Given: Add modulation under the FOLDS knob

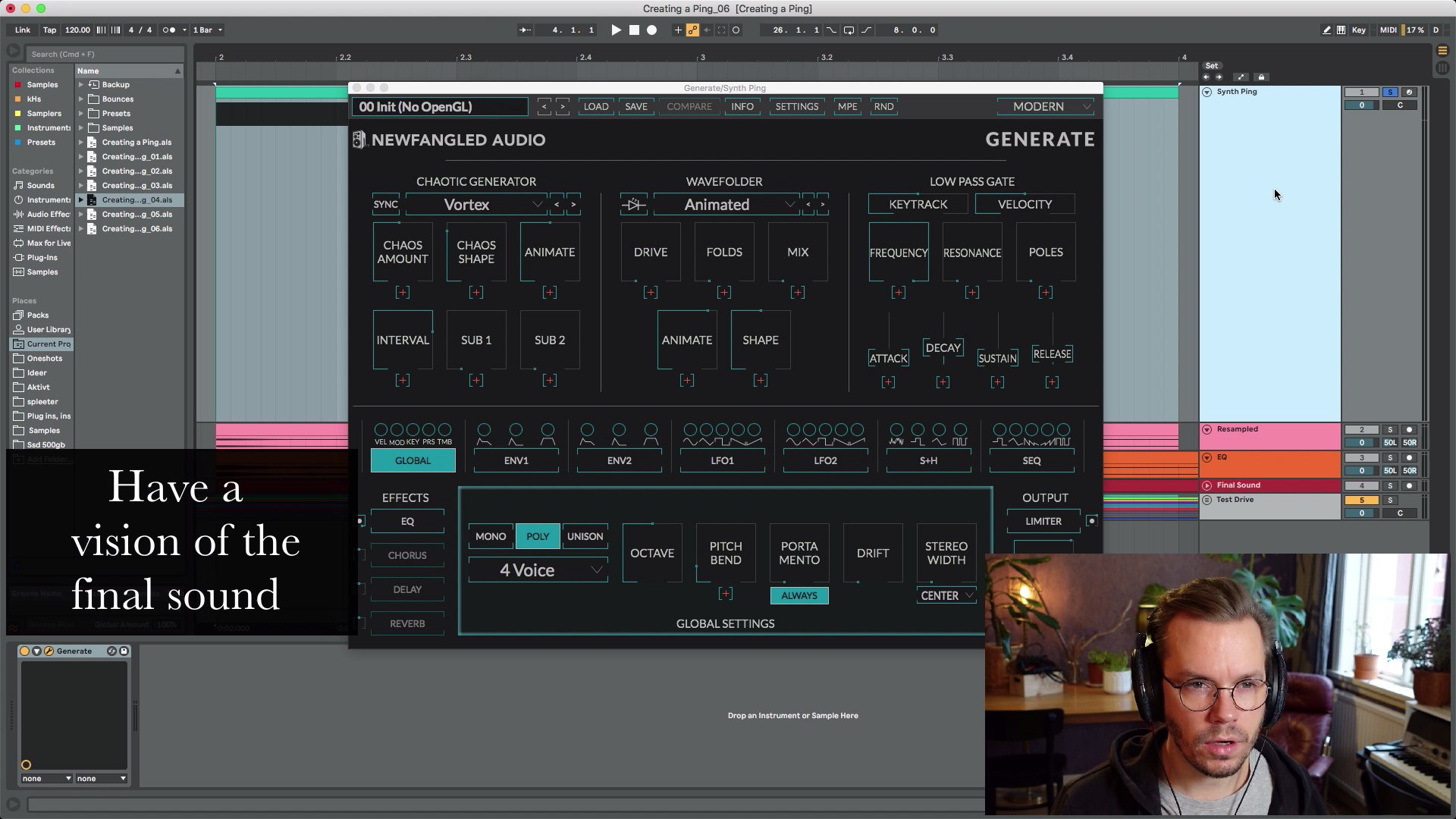Looking at the screenshot, I should (724, 293).
